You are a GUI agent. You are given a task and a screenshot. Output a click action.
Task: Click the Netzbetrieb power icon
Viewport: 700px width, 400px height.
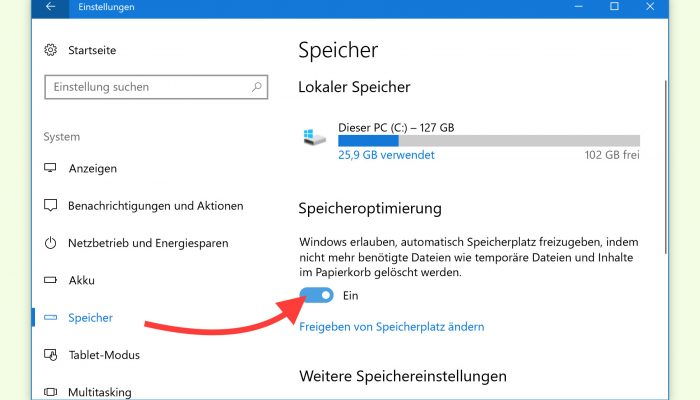(x=50, y=243)
